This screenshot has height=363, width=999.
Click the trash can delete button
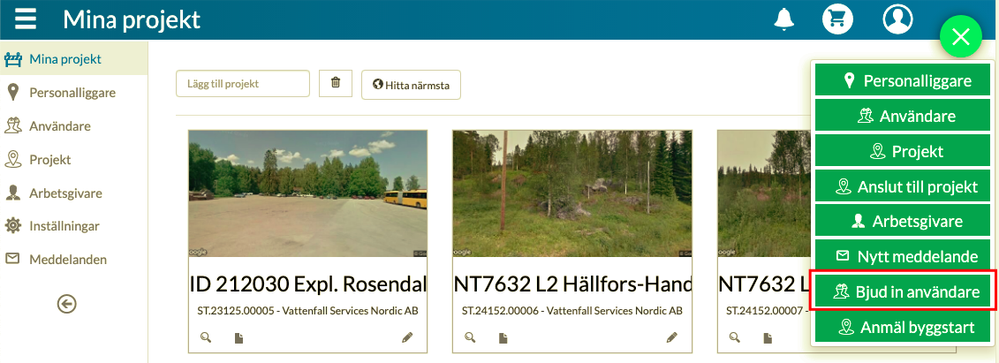336,83
